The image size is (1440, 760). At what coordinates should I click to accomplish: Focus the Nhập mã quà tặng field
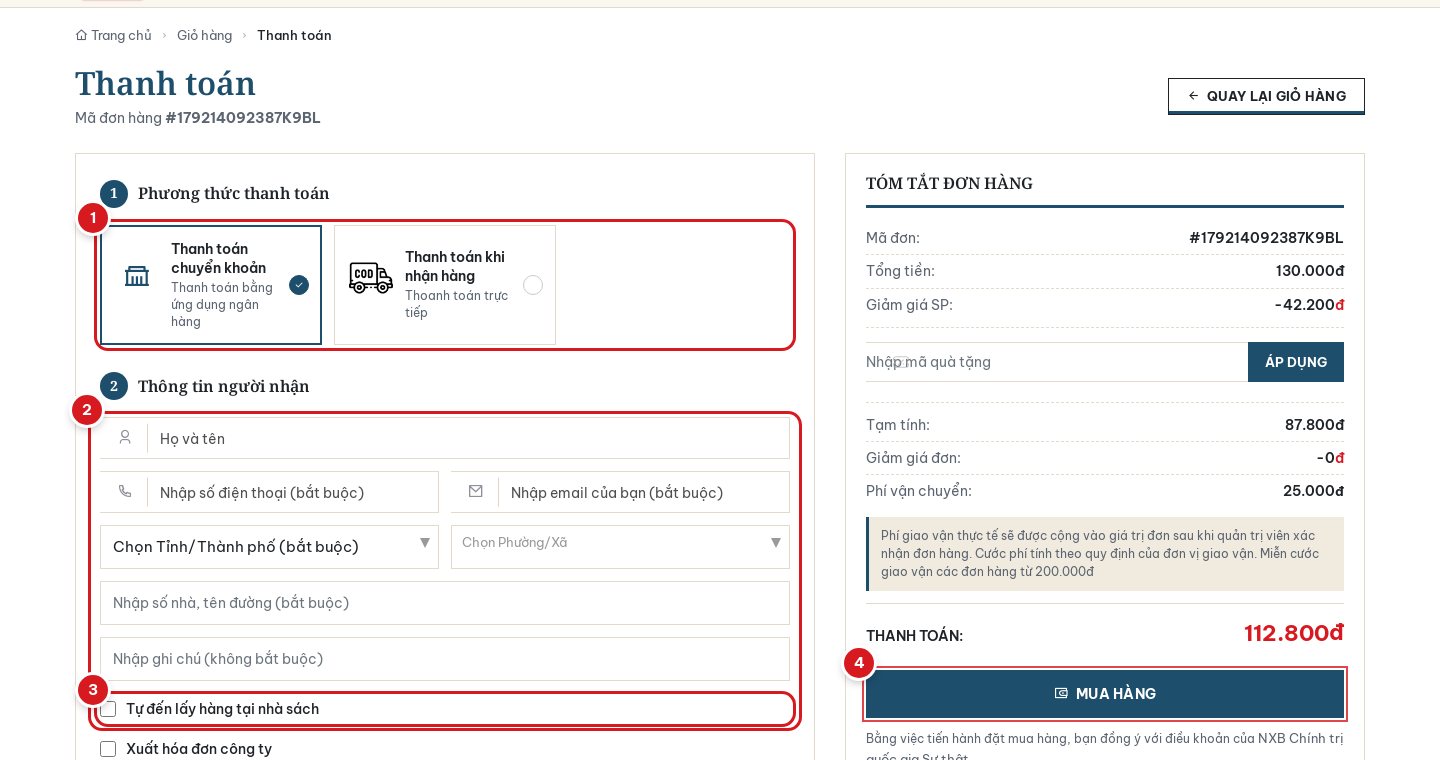[x=1057, y=362]
